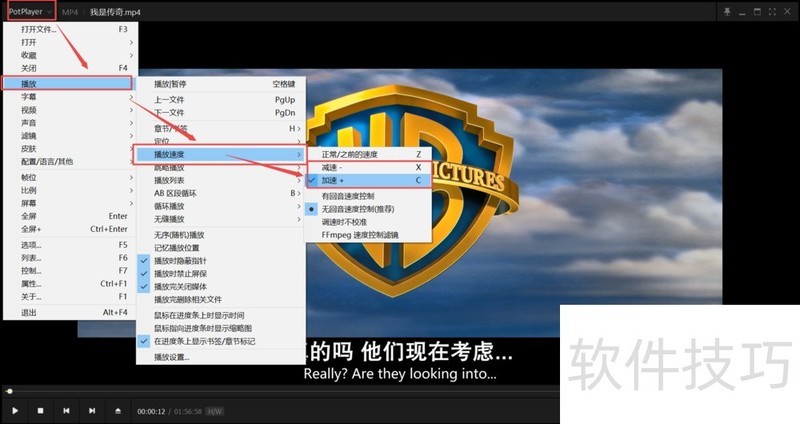Click the Play button in control bar

(15, 411)
